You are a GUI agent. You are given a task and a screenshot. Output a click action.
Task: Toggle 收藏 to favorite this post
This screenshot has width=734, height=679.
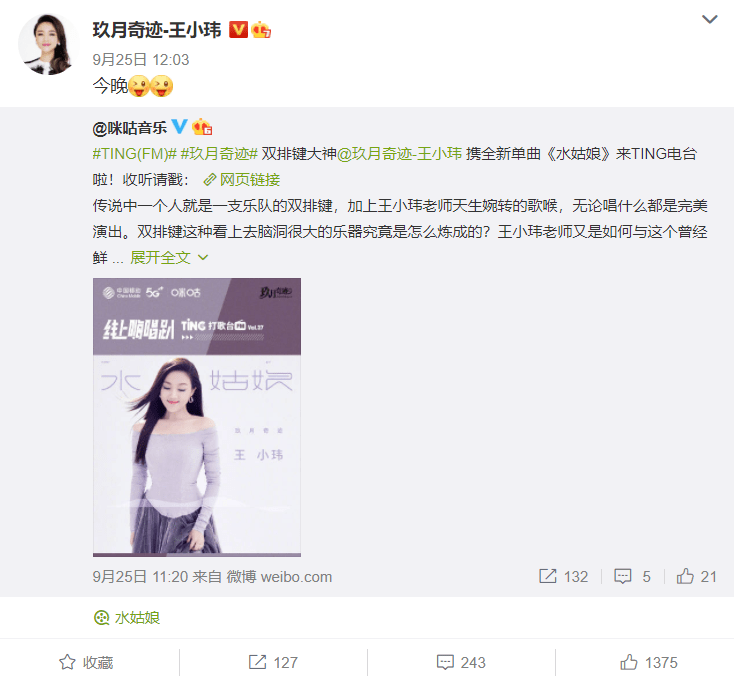click(x=86, y=662)
